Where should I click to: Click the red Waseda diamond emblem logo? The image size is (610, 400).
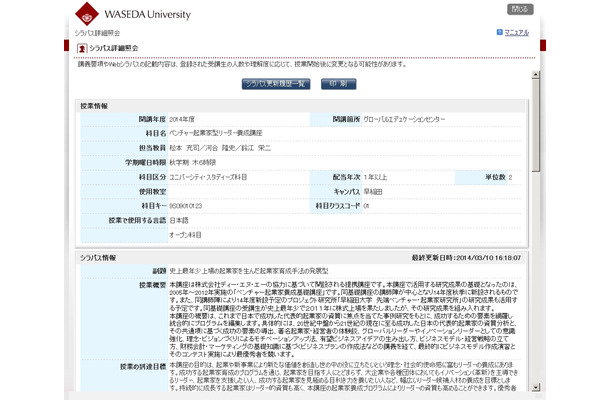[87, 14]
